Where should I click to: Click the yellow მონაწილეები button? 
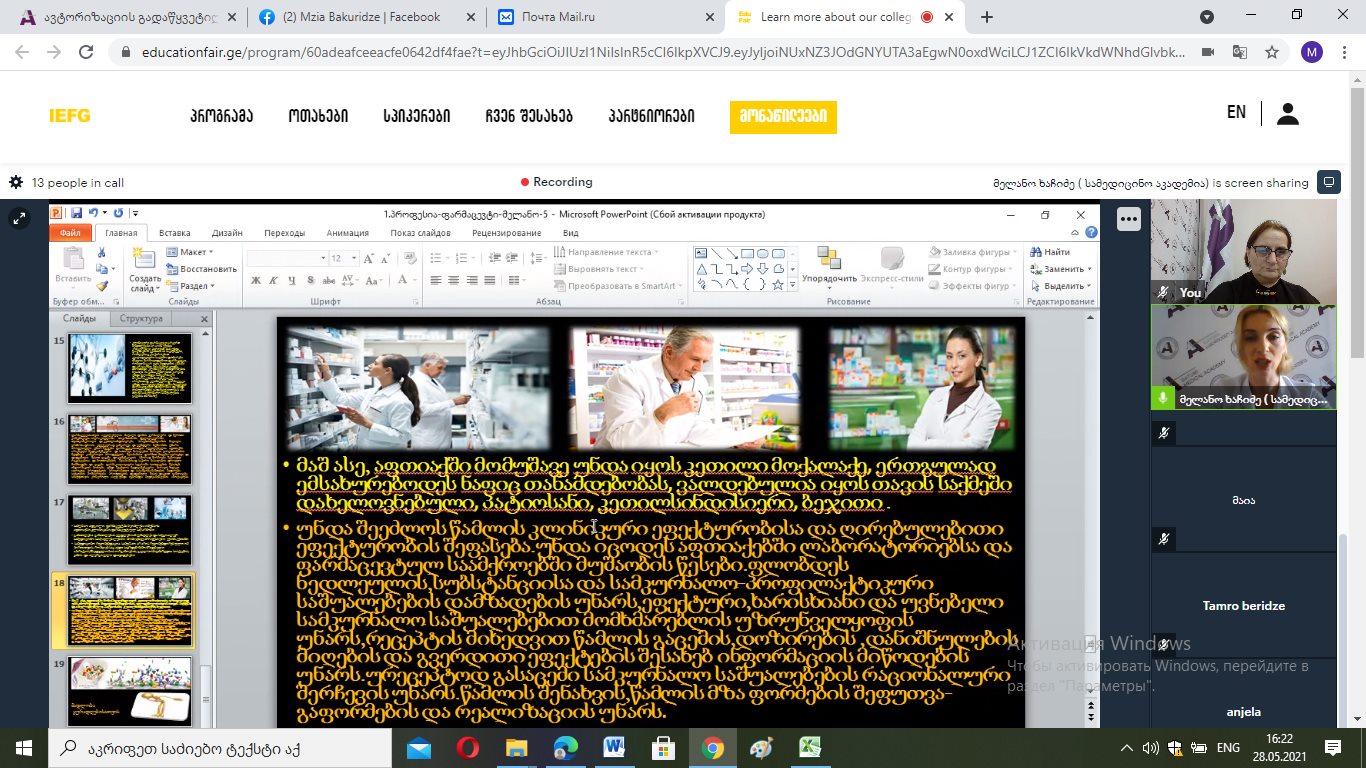(x=783, y=116)
